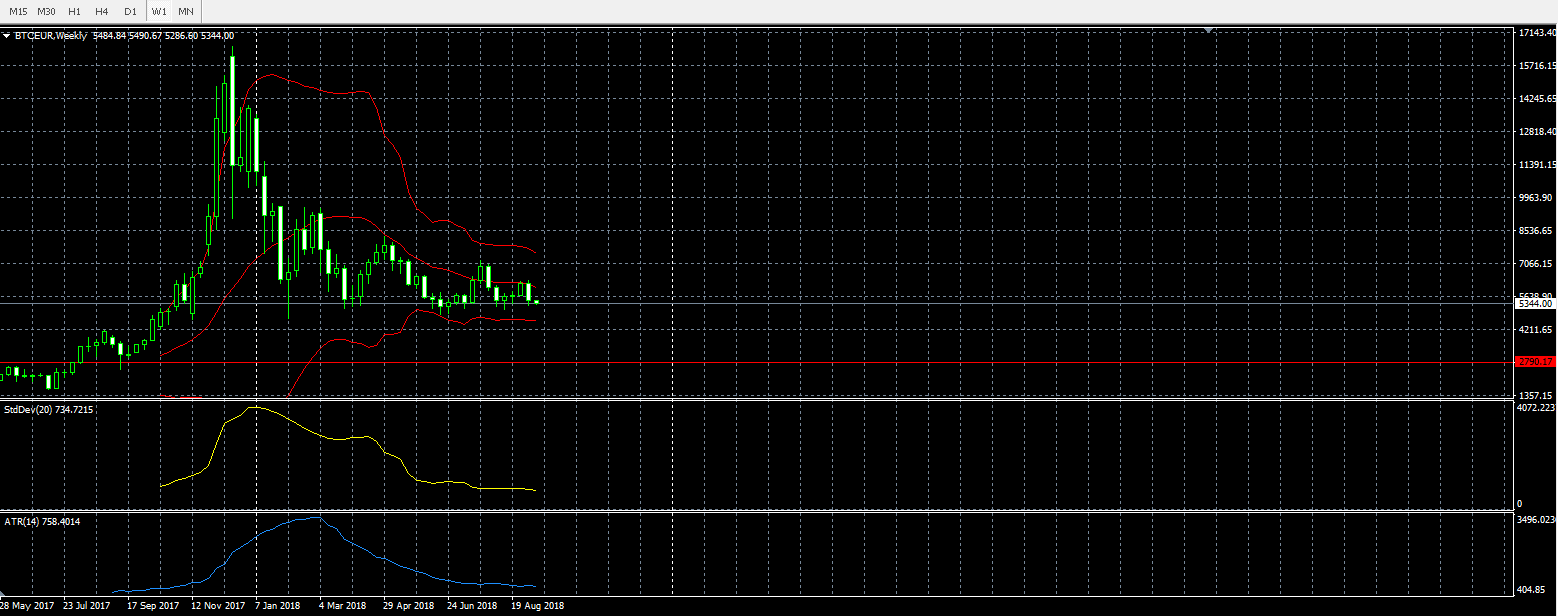Set the H4 timeframe
This screenshot has width=1558, height=616.
coord(102,11)
